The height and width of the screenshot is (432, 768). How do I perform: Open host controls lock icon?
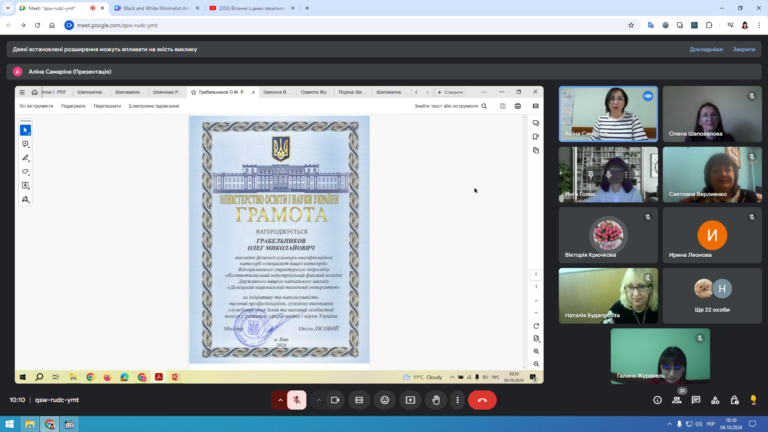[x=734, y=400]
